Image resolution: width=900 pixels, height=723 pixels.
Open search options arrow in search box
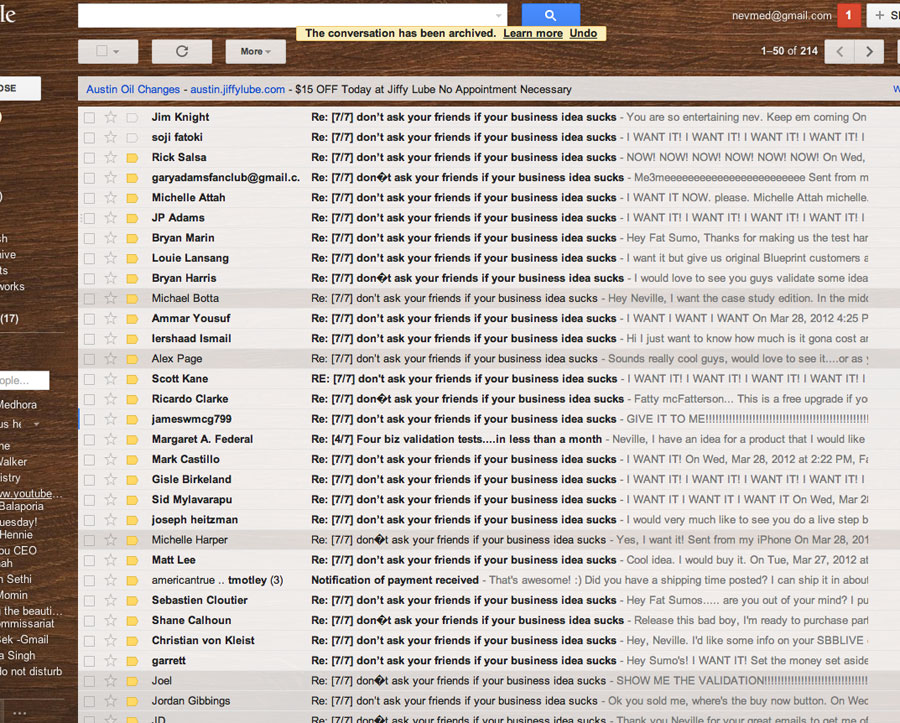(x=499, y=16)
